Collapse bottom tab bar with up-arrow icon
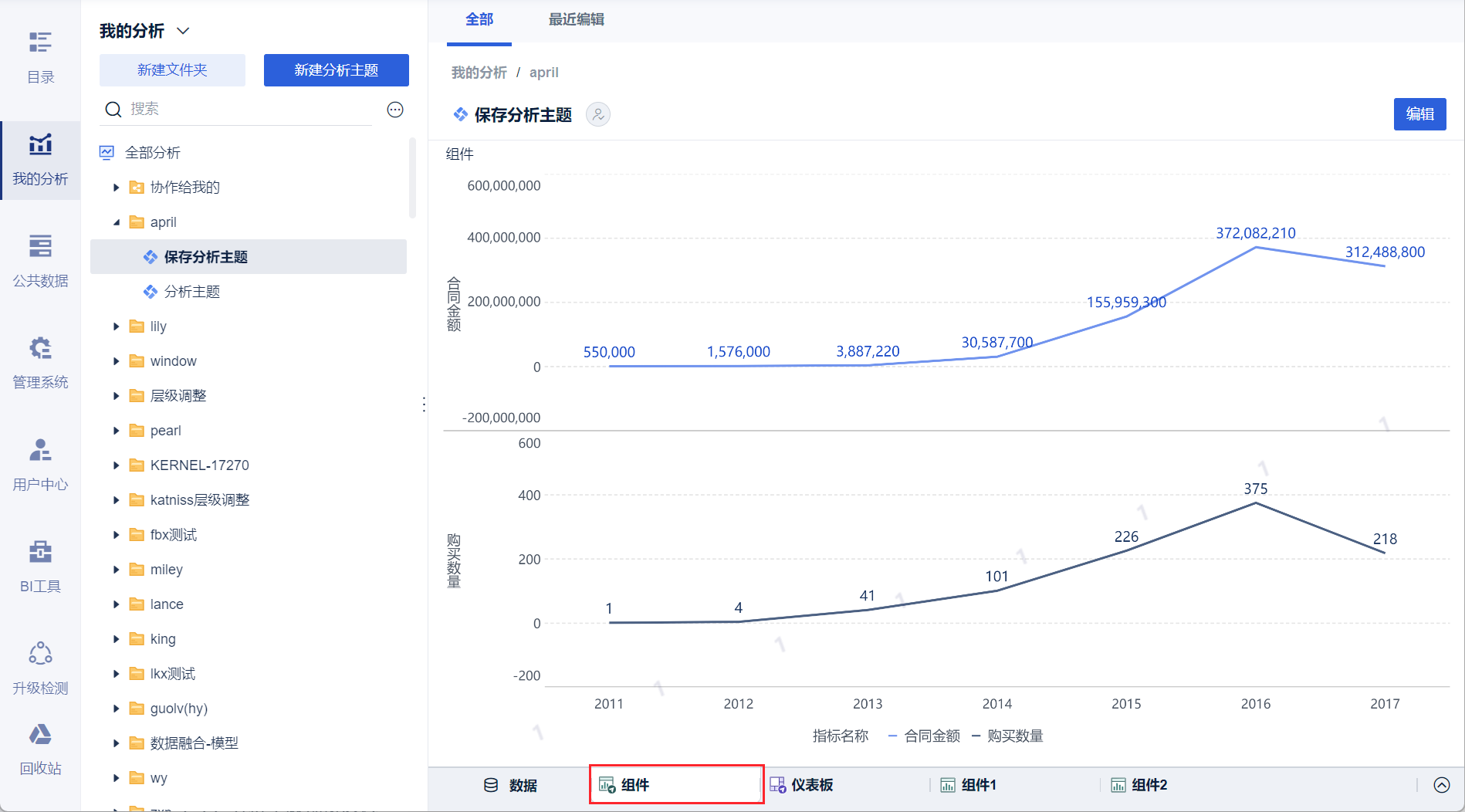Screen dimensions: 1465x812 [x=1442, y=785]
